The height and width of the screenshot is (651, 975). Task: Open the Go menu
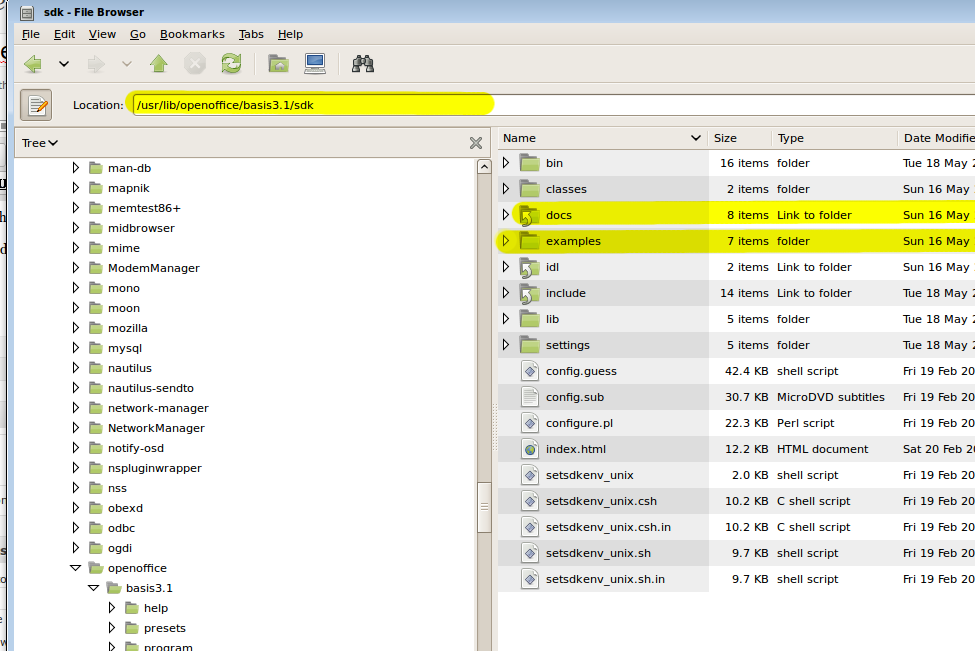(x=137, y=34)
